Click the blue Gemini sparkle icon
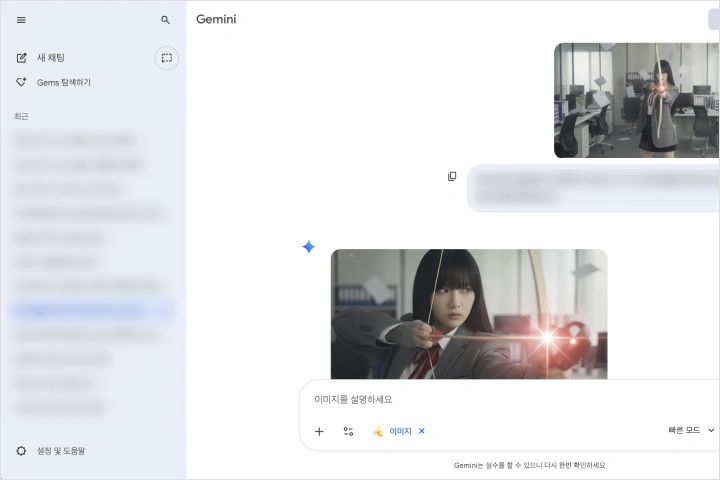 309,247
